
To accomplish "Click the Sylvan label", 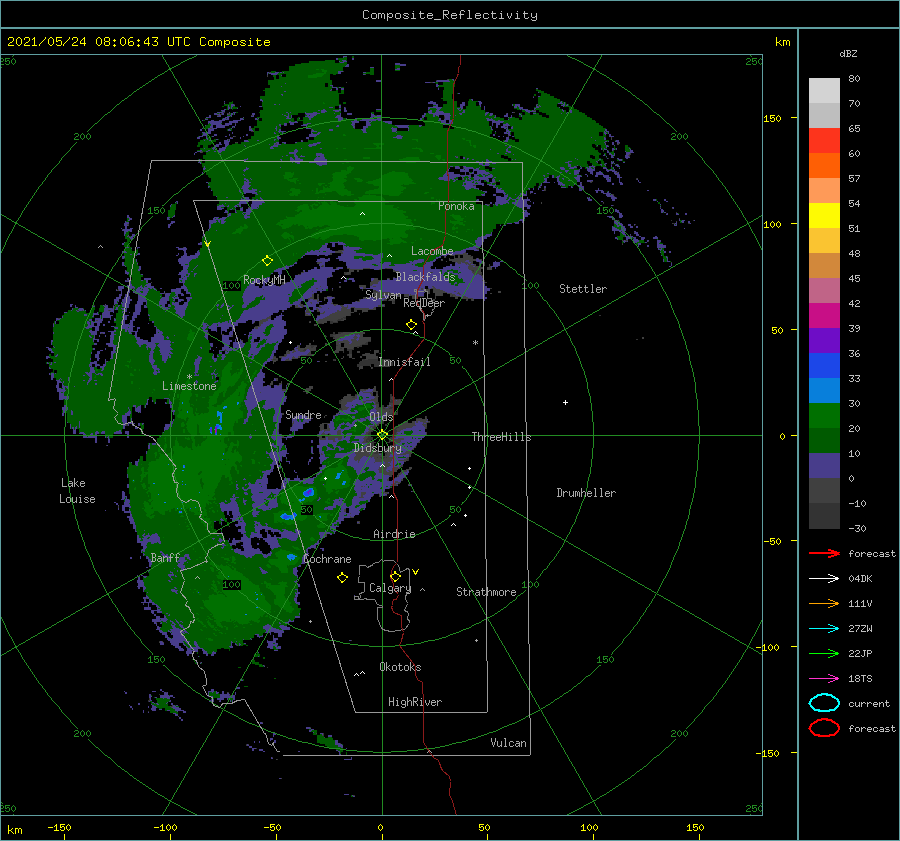I will pos(383,296).
